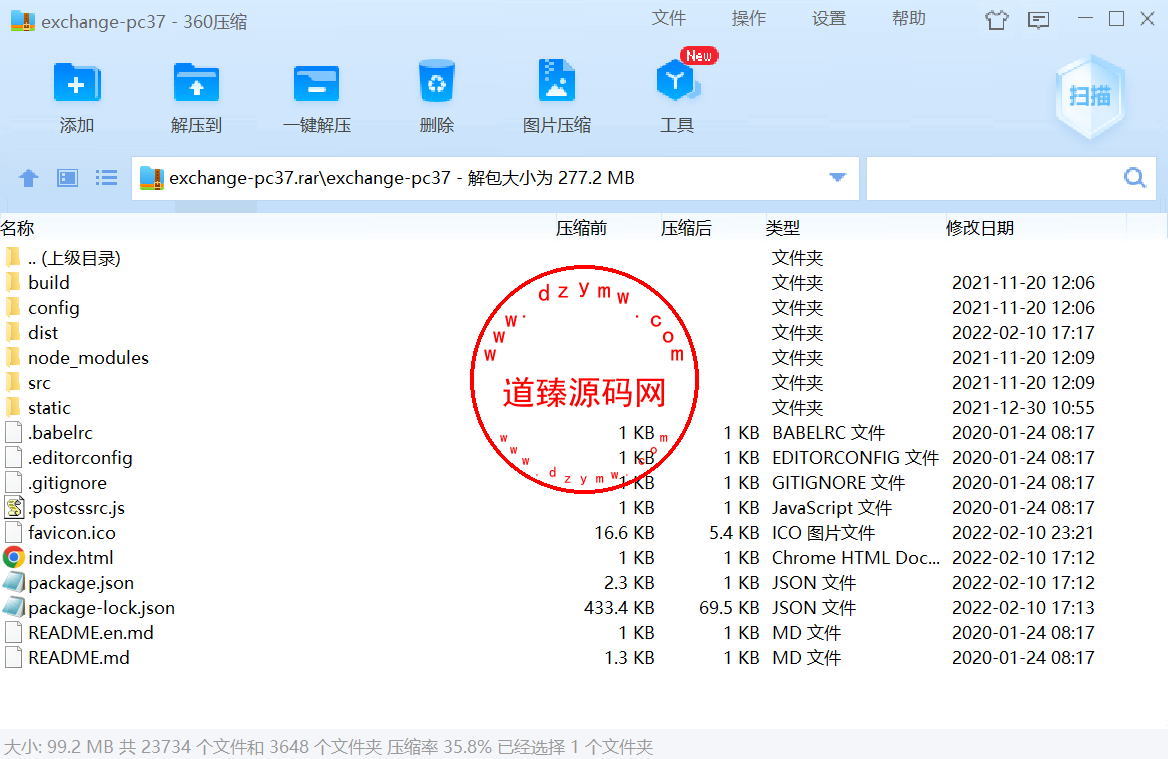Select the README.en.md file name

point(91,632)
